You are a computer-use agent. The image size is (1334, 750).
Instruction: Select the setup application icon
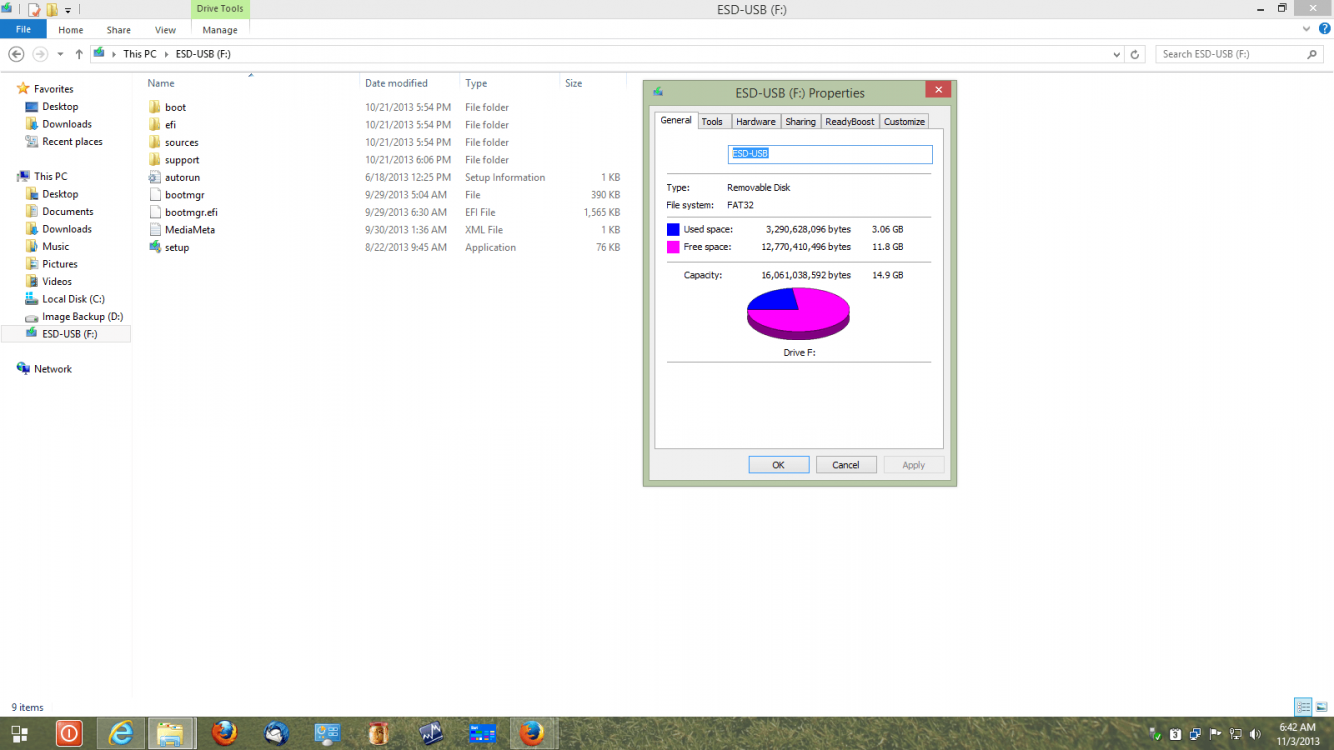[155, 247]
